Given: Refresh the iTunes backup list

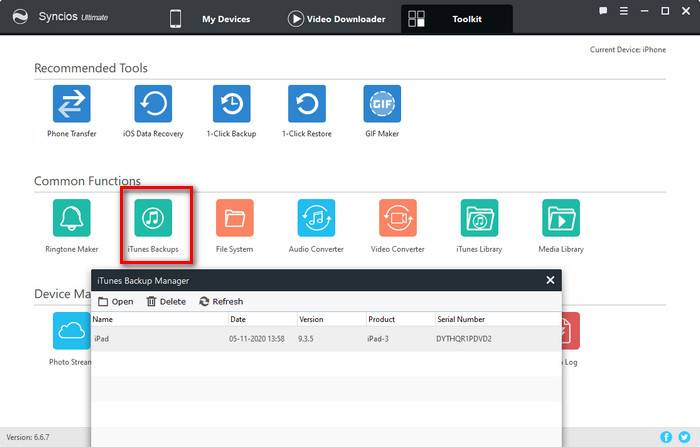Looking at the screenshot, I should point(221,301).
